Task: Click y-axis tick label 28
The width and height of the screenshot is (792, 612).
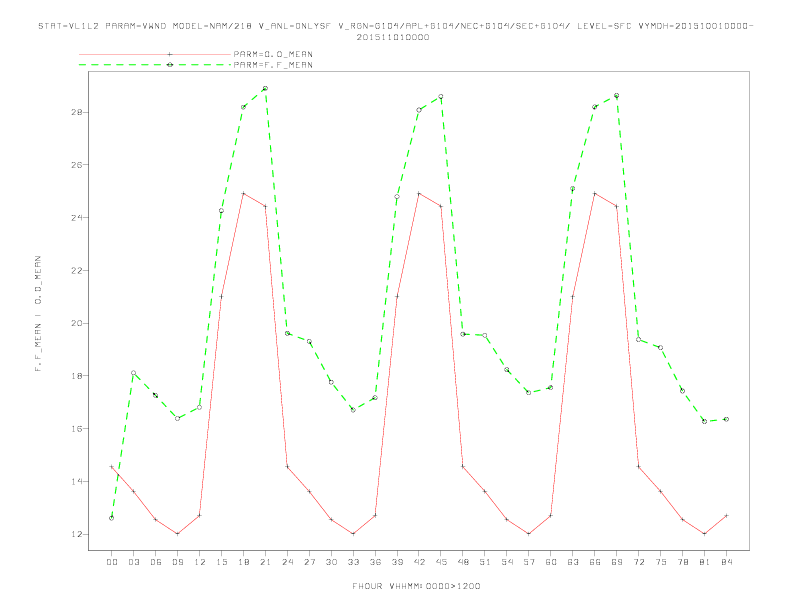Action: (x=77, y=112)
